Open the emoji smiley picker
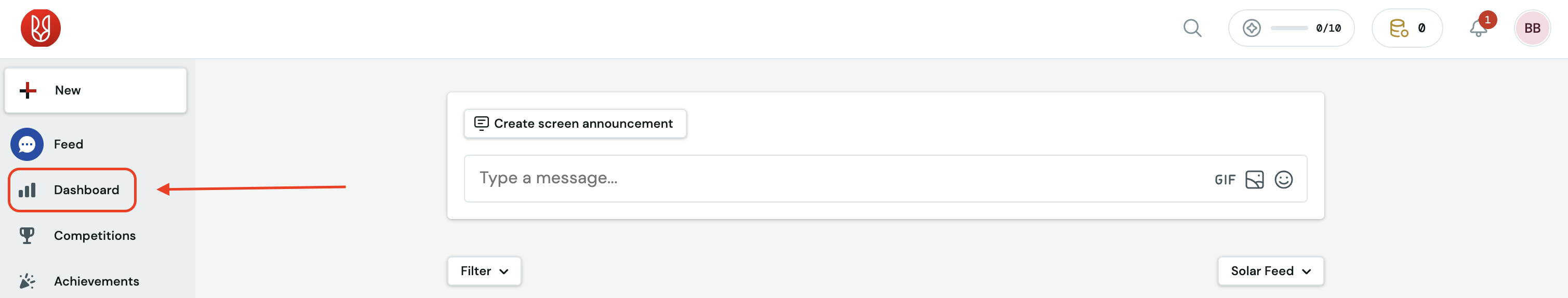This screenshot has width=1568, height=298. coord(1284,180)
